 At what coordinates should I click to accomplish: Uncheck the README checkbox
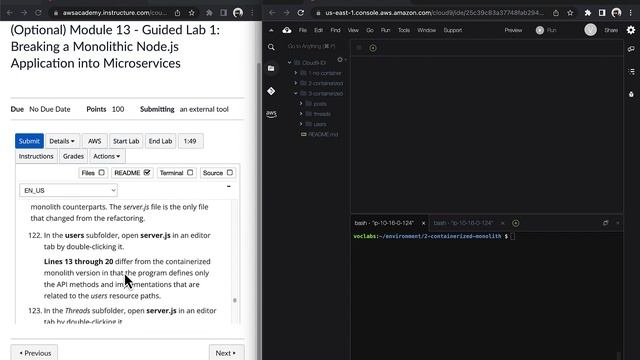(x=147, y=173)
